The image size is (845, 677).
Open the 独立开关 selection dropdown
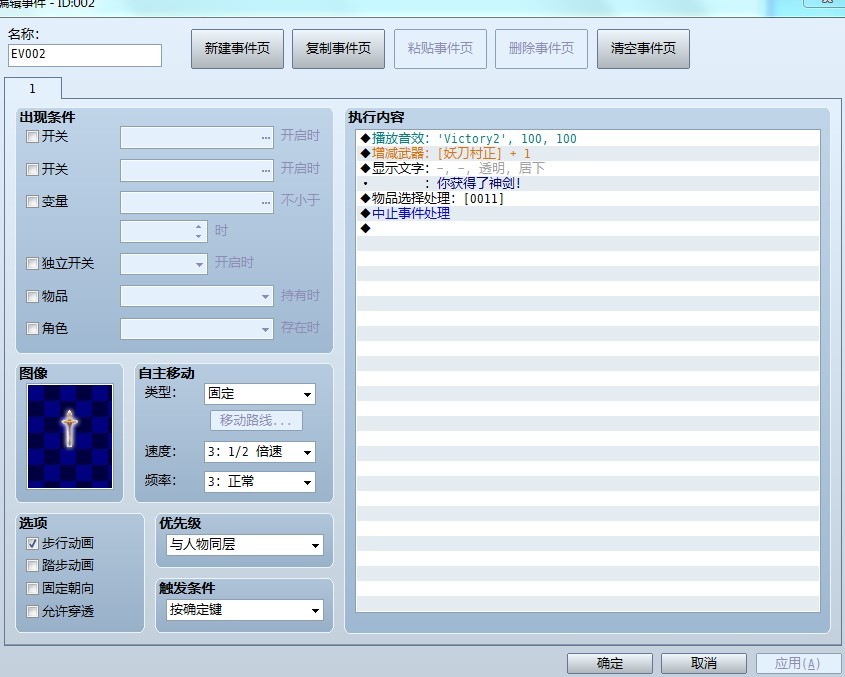click(164, 264)
